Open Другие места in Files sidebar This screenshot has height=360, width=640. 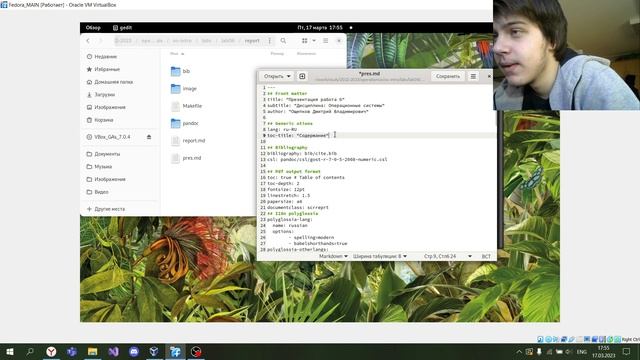tap(109, 209)
